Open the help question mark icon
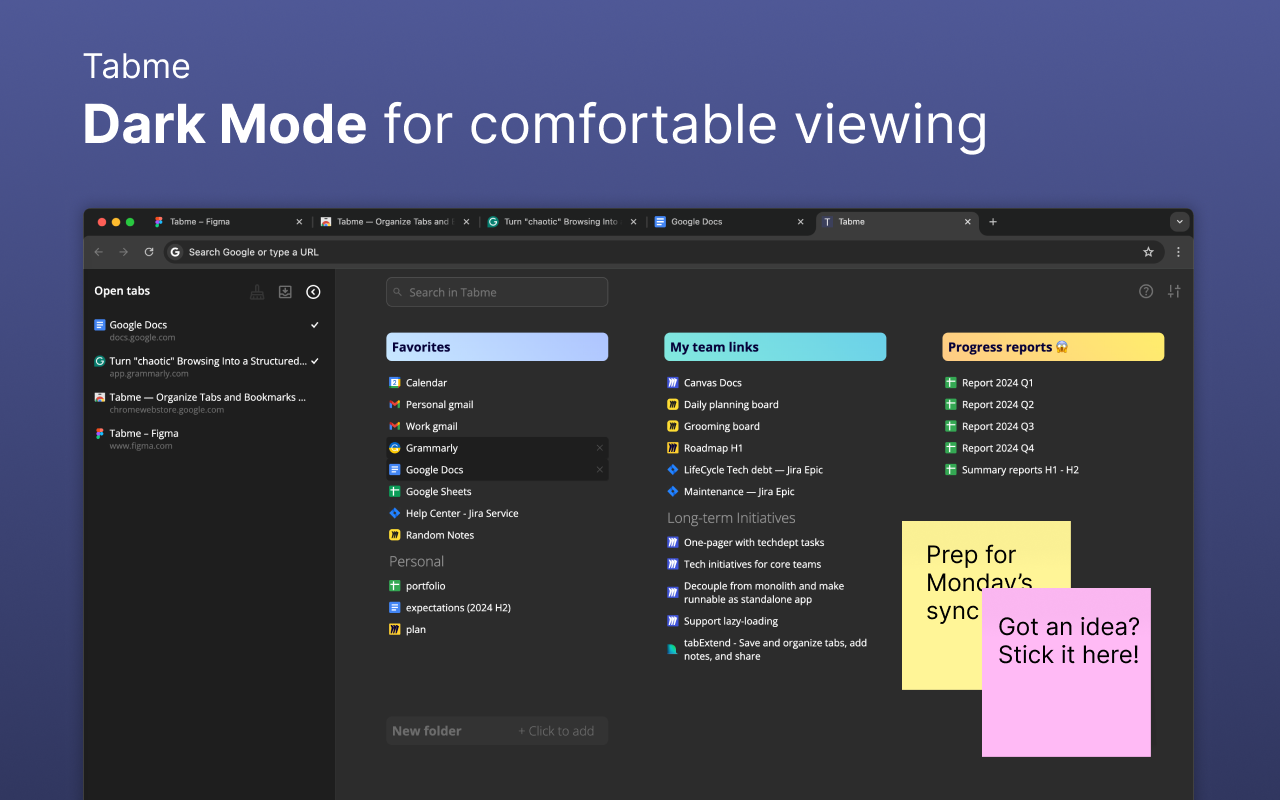The height and width of the screenshot is (800, 1280). tap(1146, 292)
